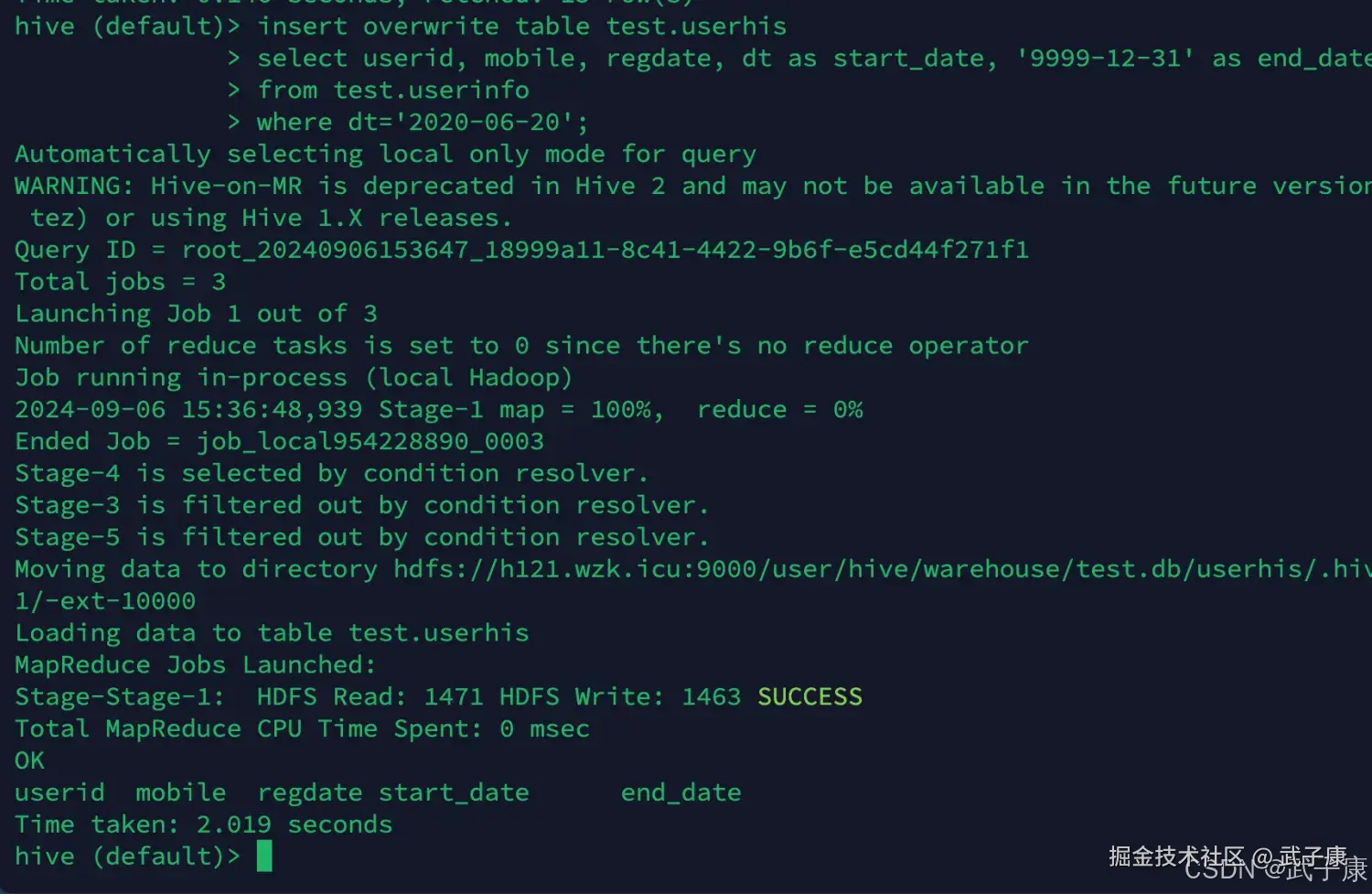1372x894 pixels.
Task: Click the WARNING: label about Hive-on-MR
Action: pos(74,187)
